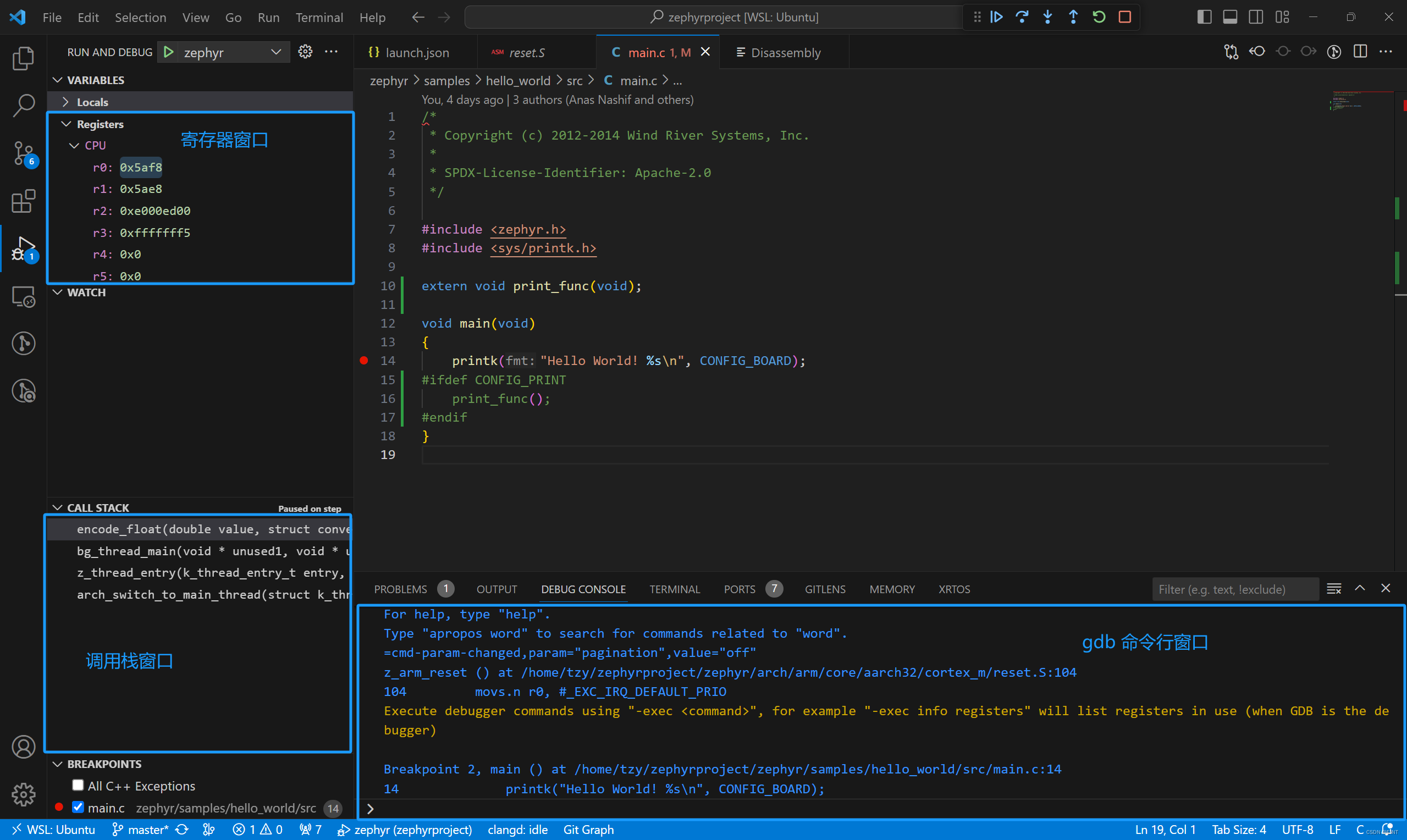The width and height of the screenshot is (1407, 840).
Task: Click the debug Step Into arrow
Action: [1047, 17]
